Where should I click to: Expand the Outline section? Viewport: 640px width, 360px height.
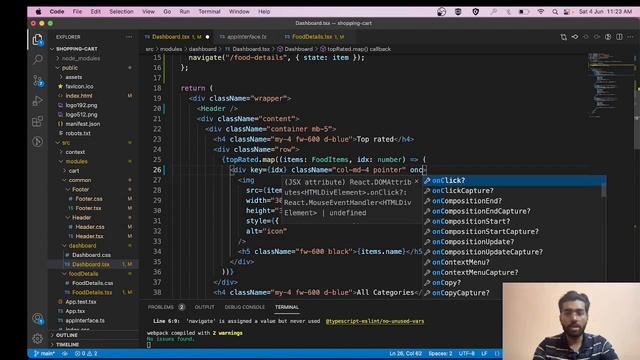pyautogui.click(x=67, y=335)
